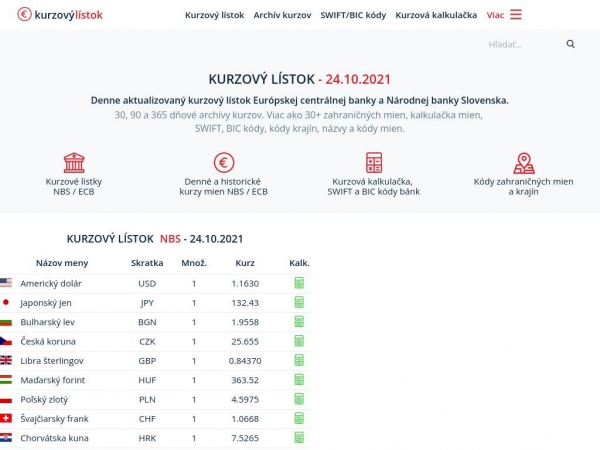Click the Názov meny column header
Image resolution: width=600 pixels, height=450 pixels.
62,263
